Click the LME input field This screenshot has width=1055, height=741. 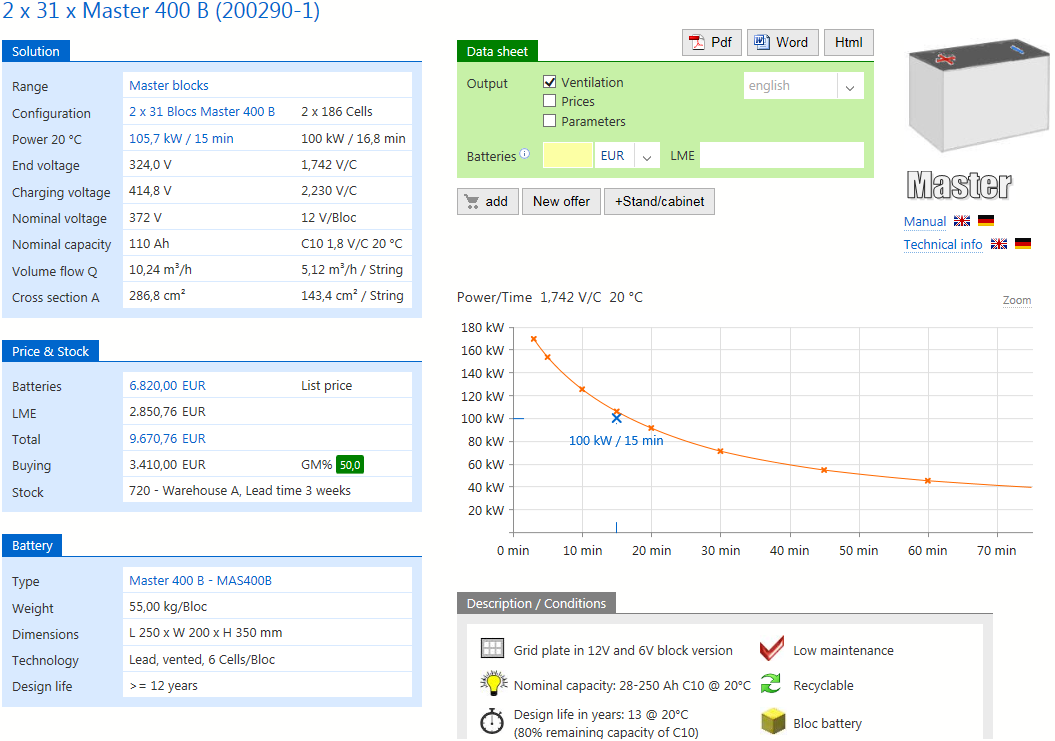coord(780,155)
